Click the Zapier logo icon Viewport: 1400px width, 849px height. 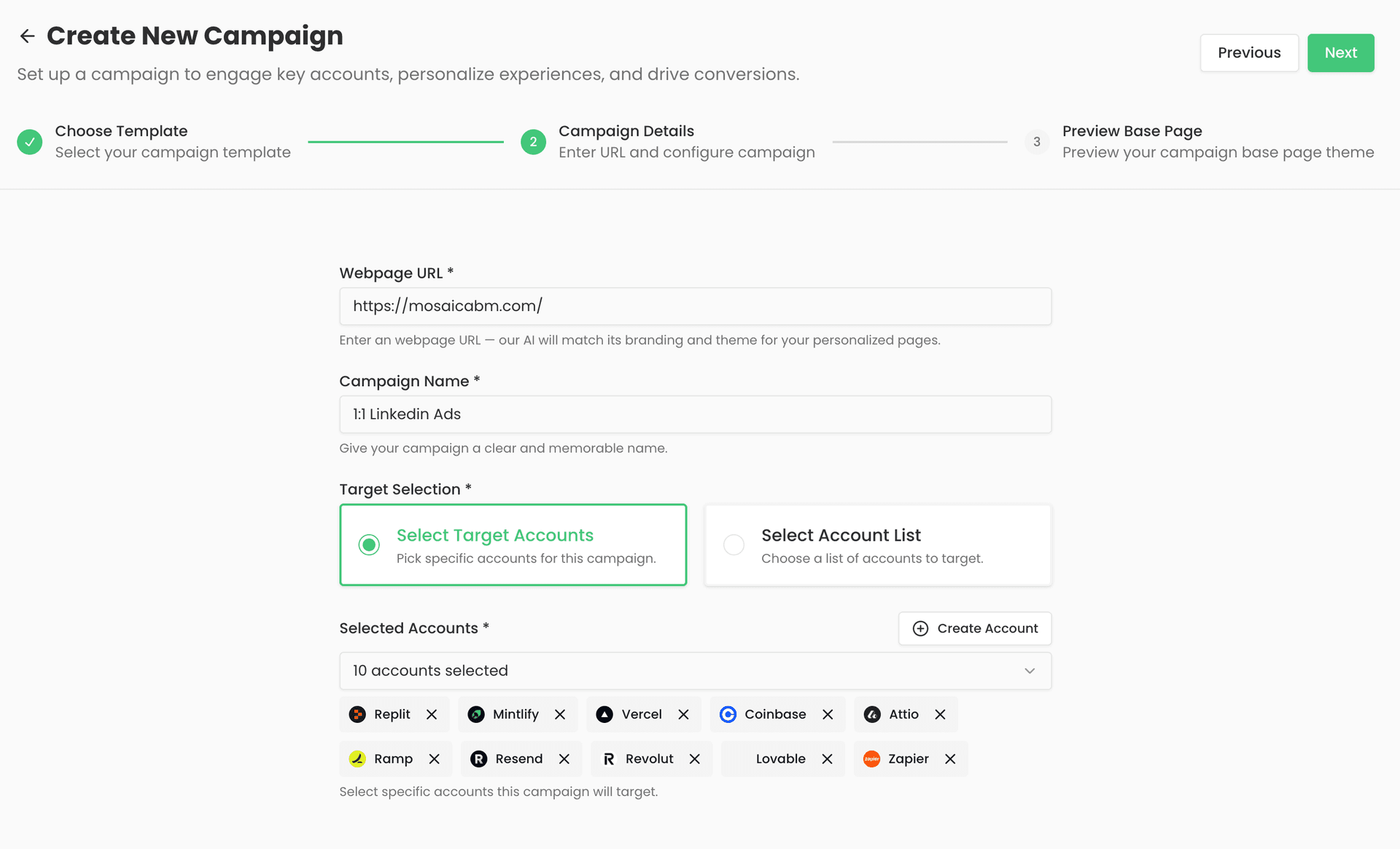(x=871, y=759)
